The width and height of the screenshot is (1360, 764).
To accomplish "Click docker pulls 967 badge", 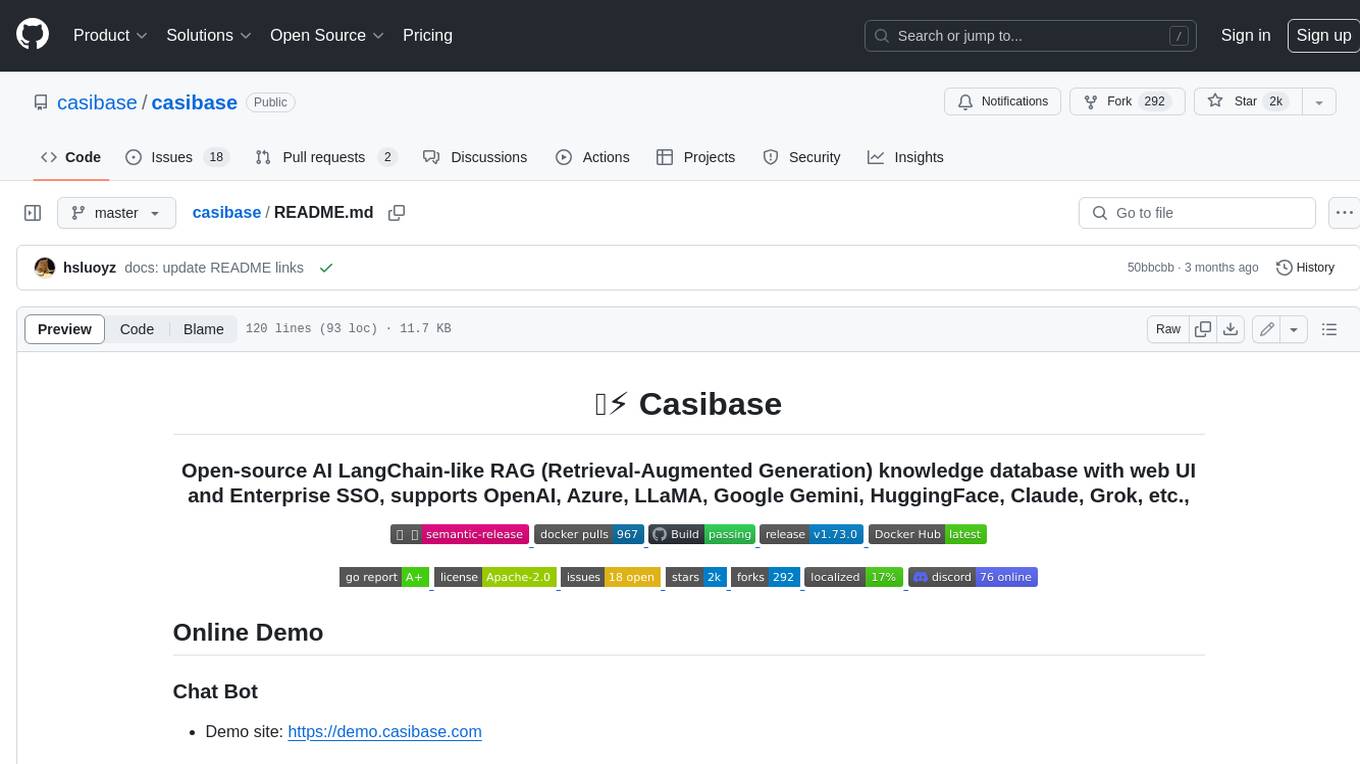I will click(x=588, y=534).
